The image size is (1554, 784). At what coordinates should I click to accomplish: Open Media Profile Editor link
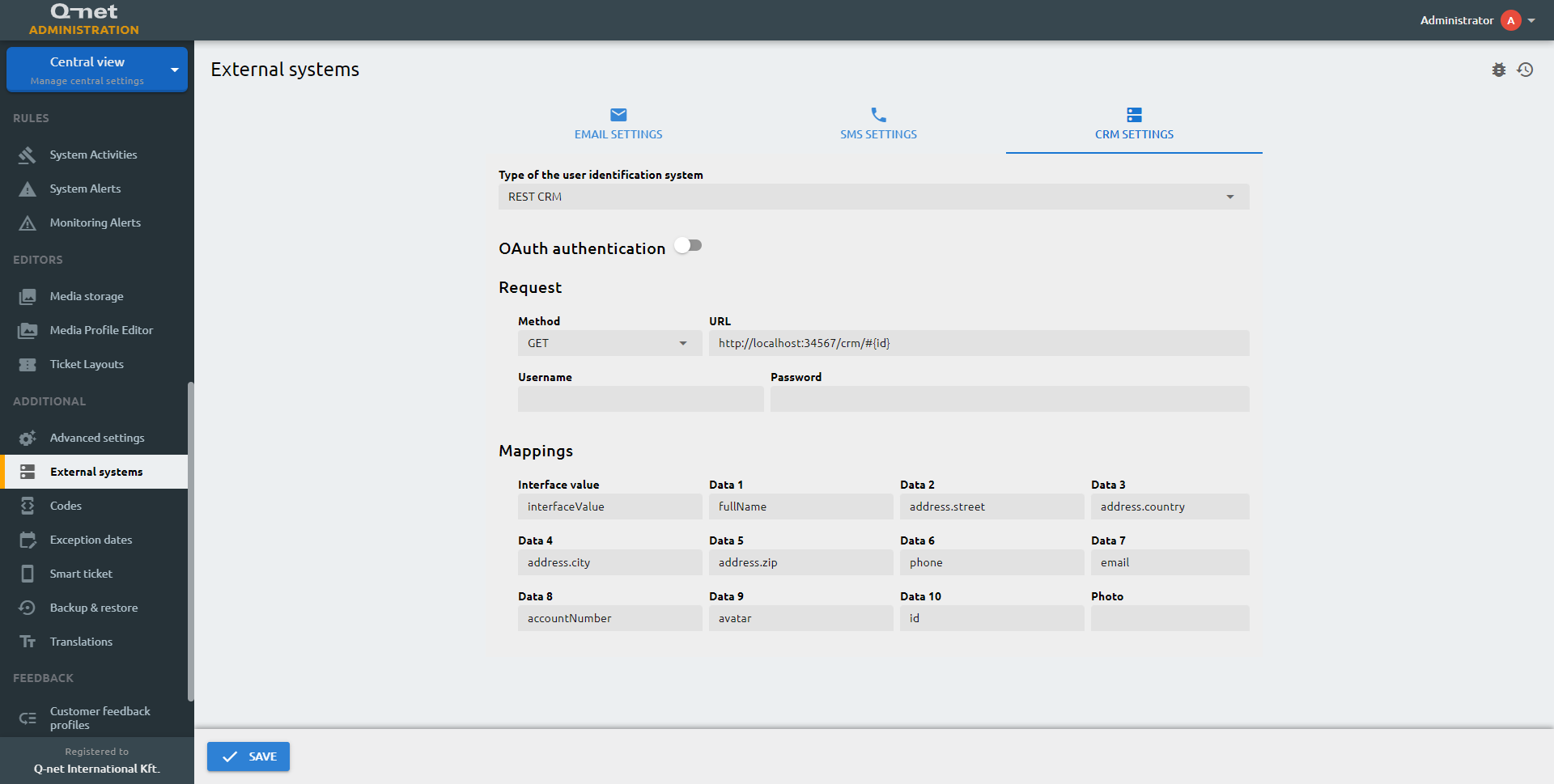pos(94,330)
